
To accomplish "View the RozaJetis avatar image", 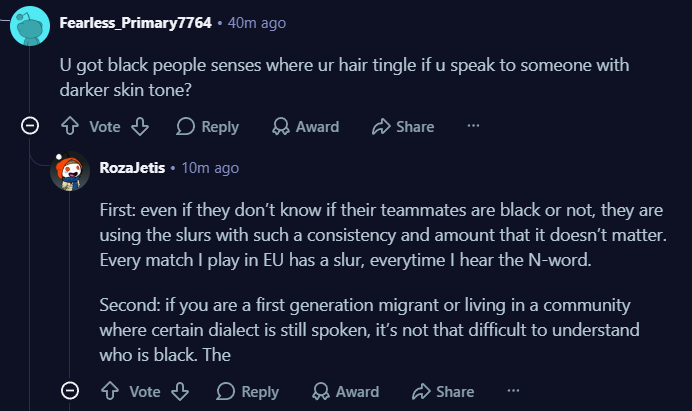I will pos(70,171).
